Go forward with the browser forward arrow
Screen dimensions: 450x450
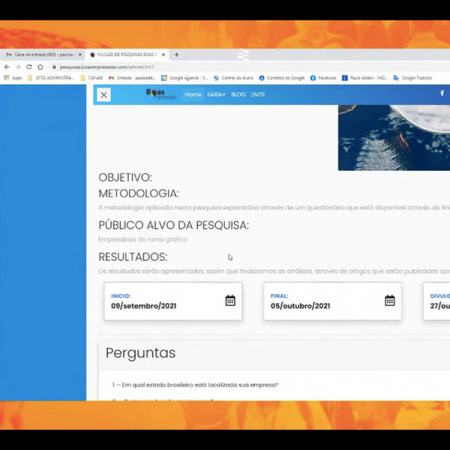[x=18, y=67]
